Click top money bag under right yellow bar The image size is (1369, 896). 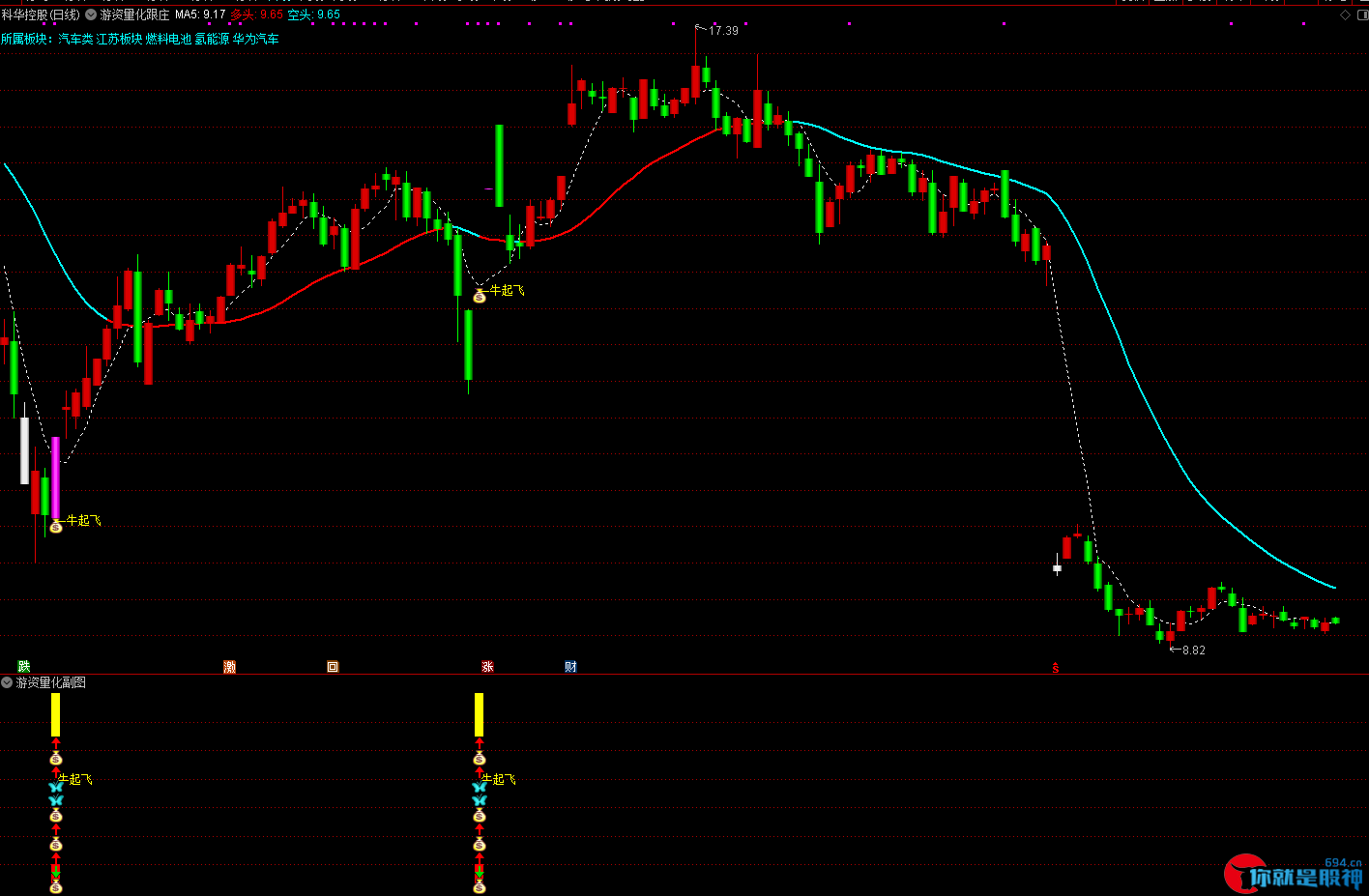[480, 759]
